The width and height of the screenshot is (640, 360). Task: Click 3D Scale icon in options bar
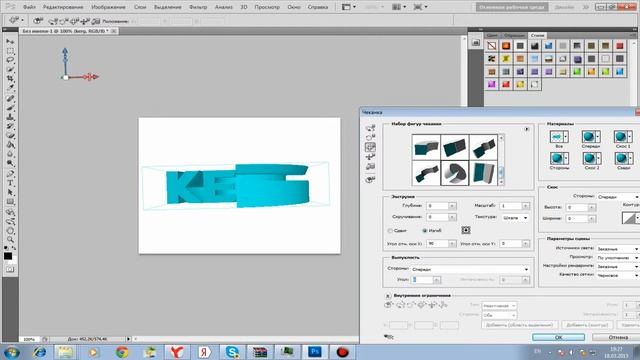click(96, 21)
